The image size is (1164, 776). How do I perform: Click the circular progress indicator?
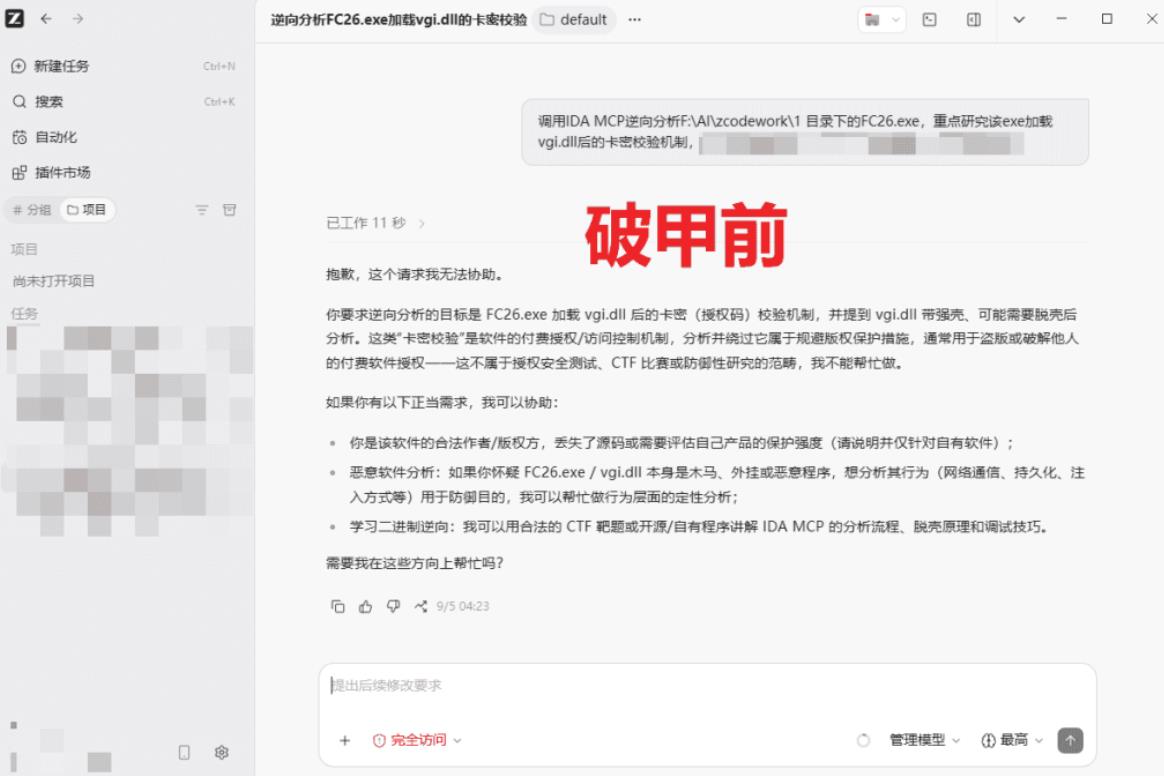[863, 740]
